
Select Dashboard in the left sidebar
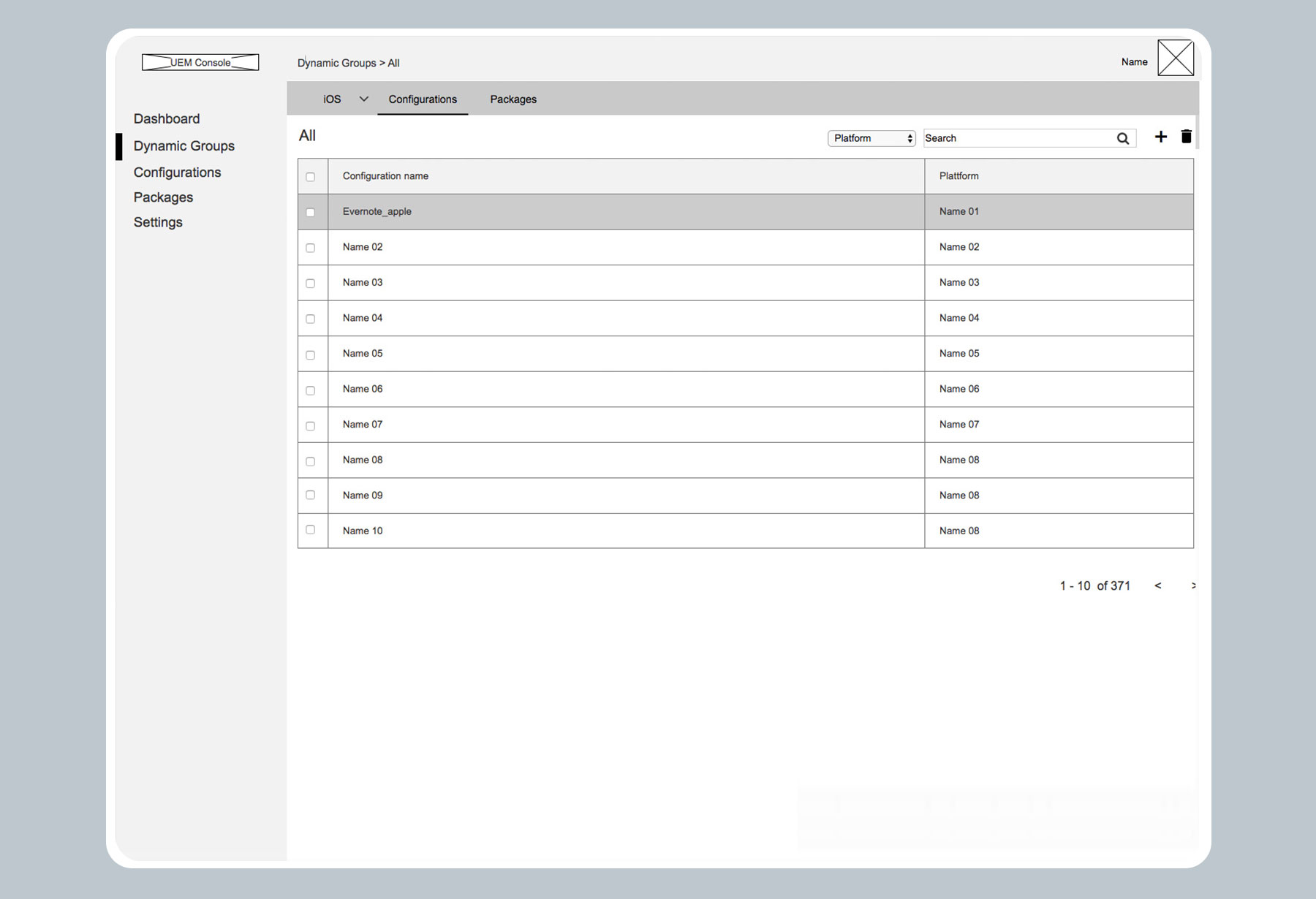(167, 118)
